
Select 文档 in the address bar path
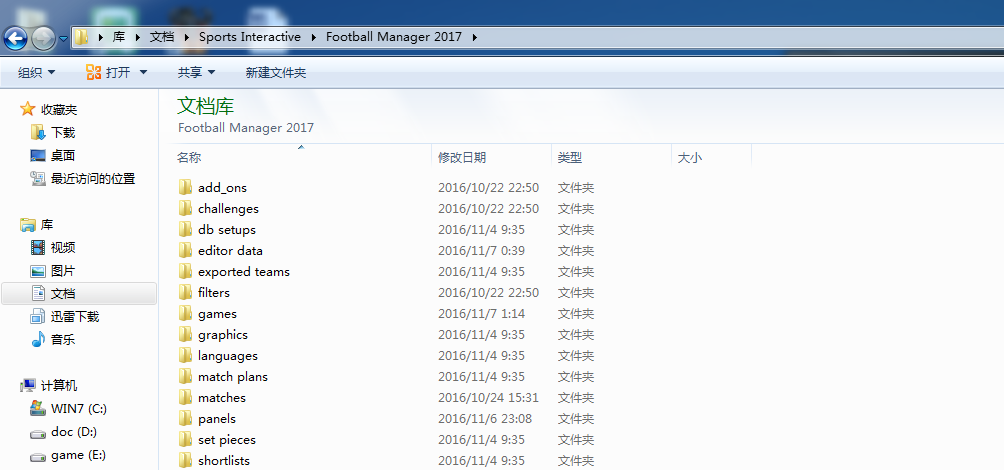coord(162,37)
